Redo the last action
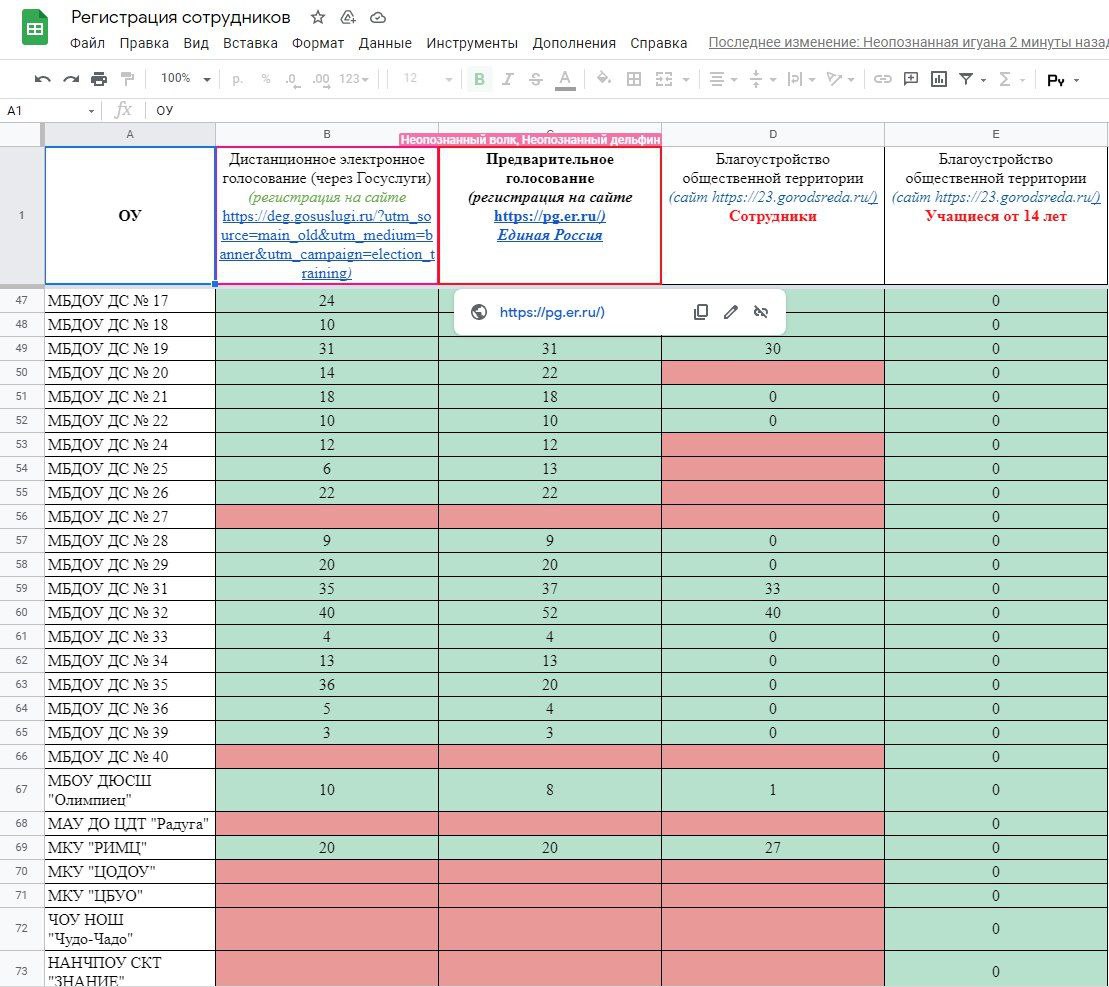The height and width of the screenshot is (987, 1109). [71, 79]
